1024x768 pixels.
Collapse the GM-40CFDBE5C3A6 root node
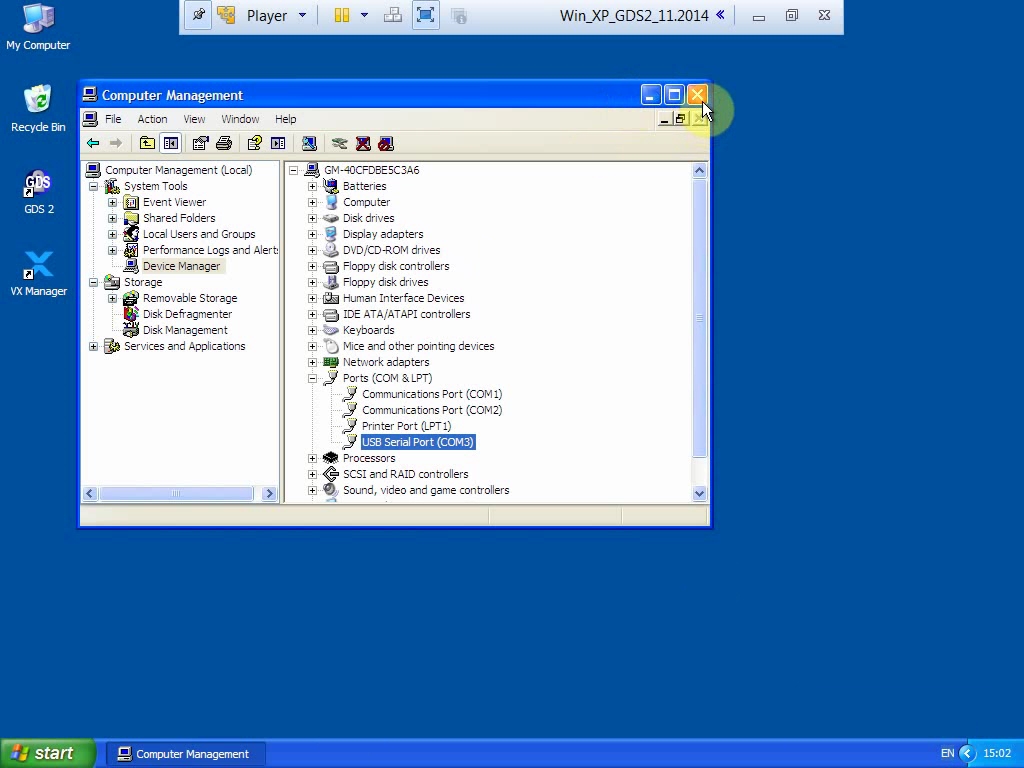coord(293,170)
